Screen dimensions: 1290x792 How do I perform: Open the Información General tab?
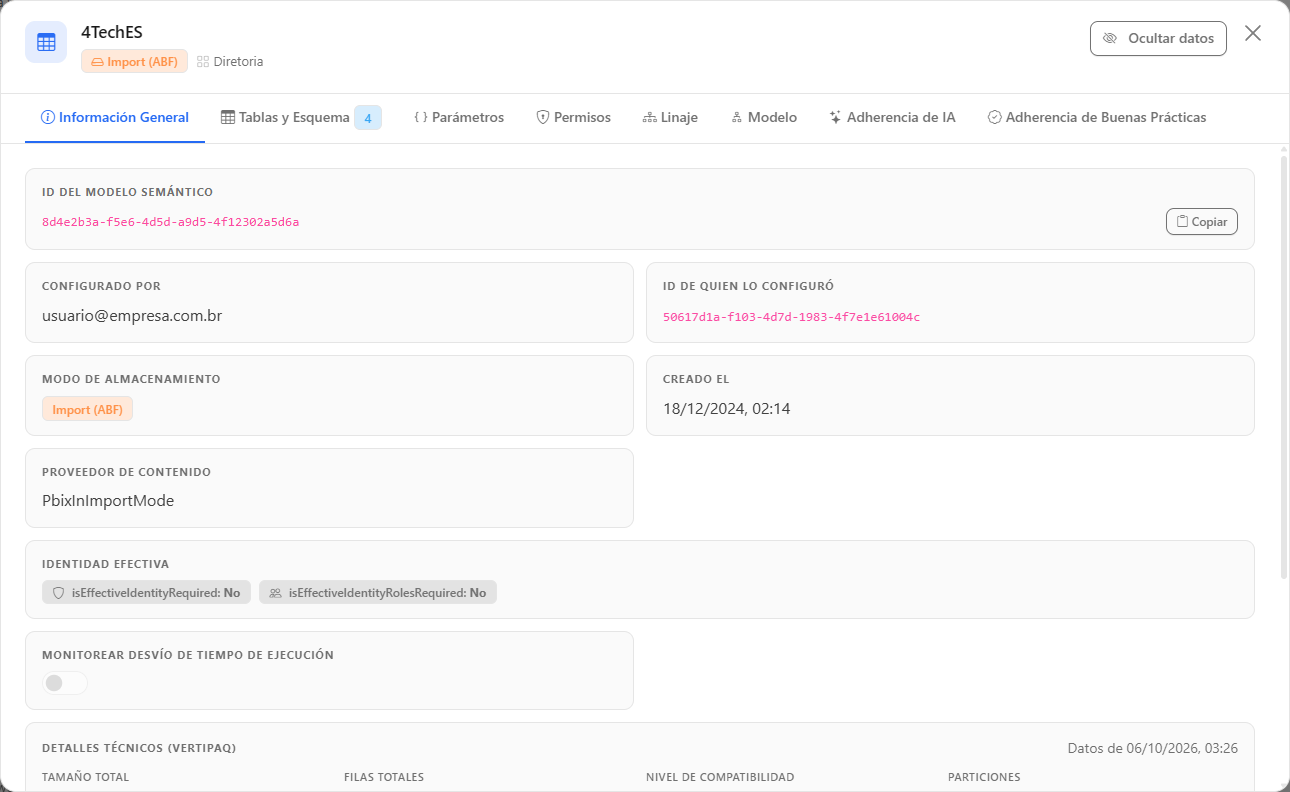tap(115, 118)
